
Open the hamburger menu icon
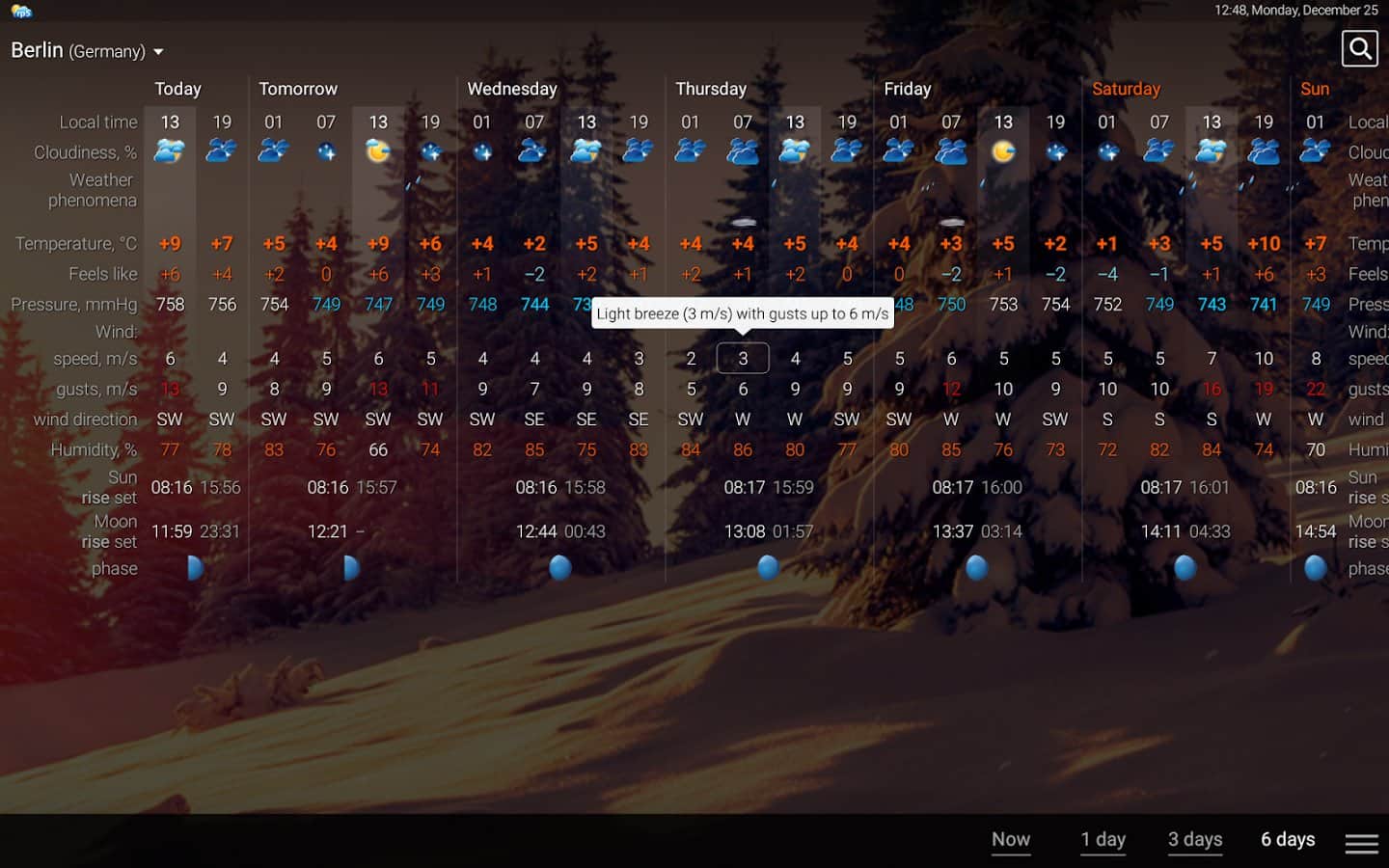pos(1361,842)
